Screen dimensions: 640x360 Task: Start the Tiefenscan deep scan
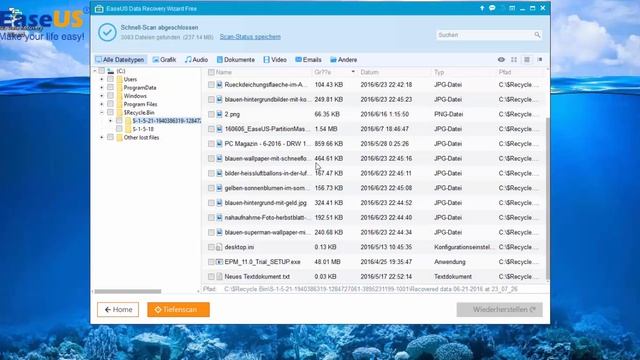tap(178, 309)
